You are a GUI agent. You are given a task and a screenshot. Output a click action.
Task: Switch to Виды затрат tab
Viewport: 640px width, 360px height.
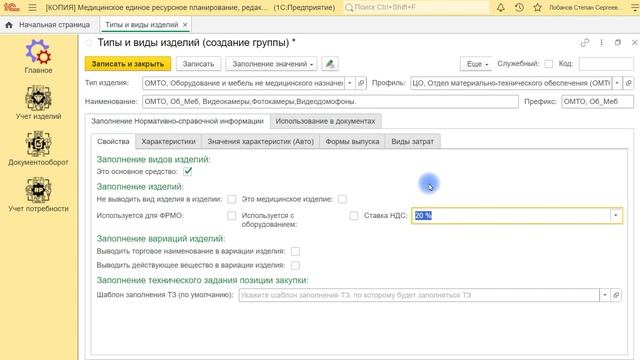tap(413, 142)
